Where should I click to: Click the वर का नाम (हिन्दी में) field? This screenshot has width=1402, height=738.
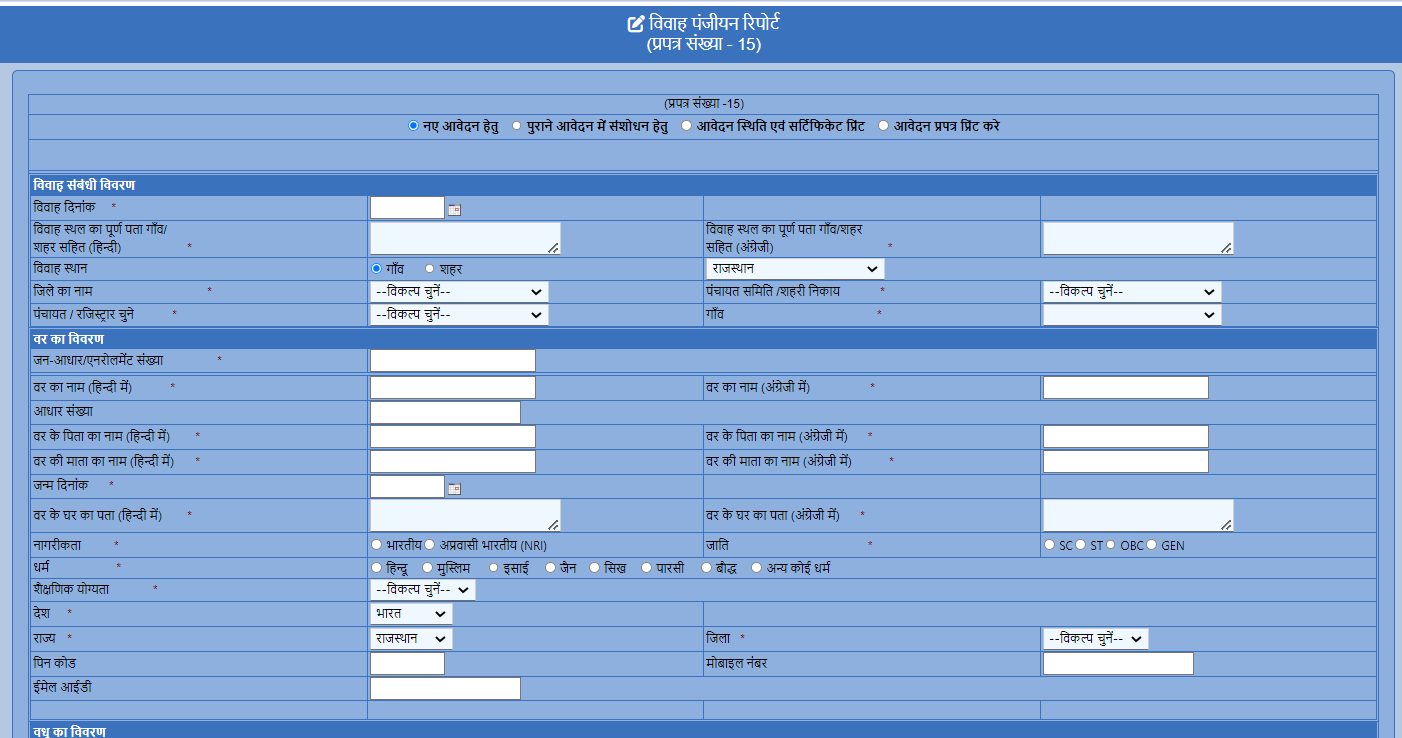[x=452, y=387]
